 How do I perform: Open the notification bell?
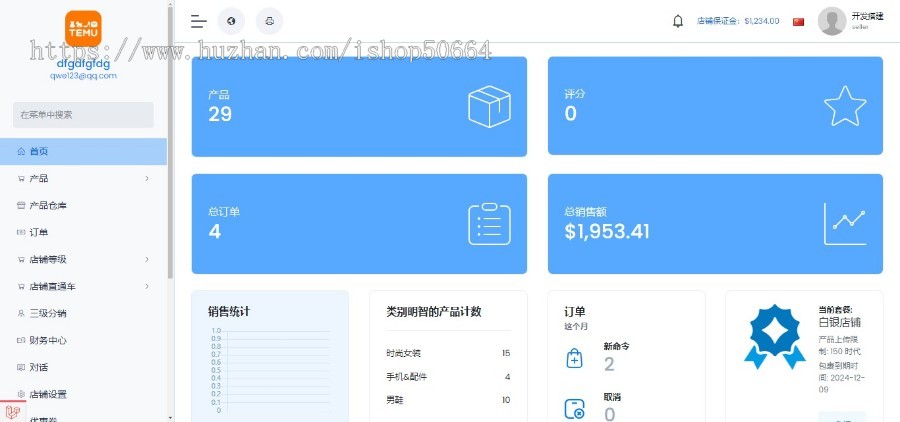click(678, 21)
